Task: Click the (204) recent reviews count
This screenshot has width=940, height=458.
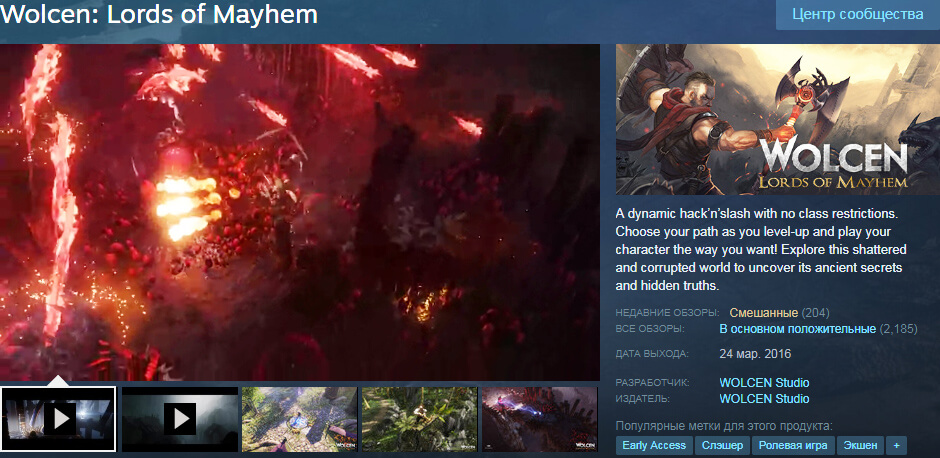Action: pyautogui.click(x=815, y=313)
